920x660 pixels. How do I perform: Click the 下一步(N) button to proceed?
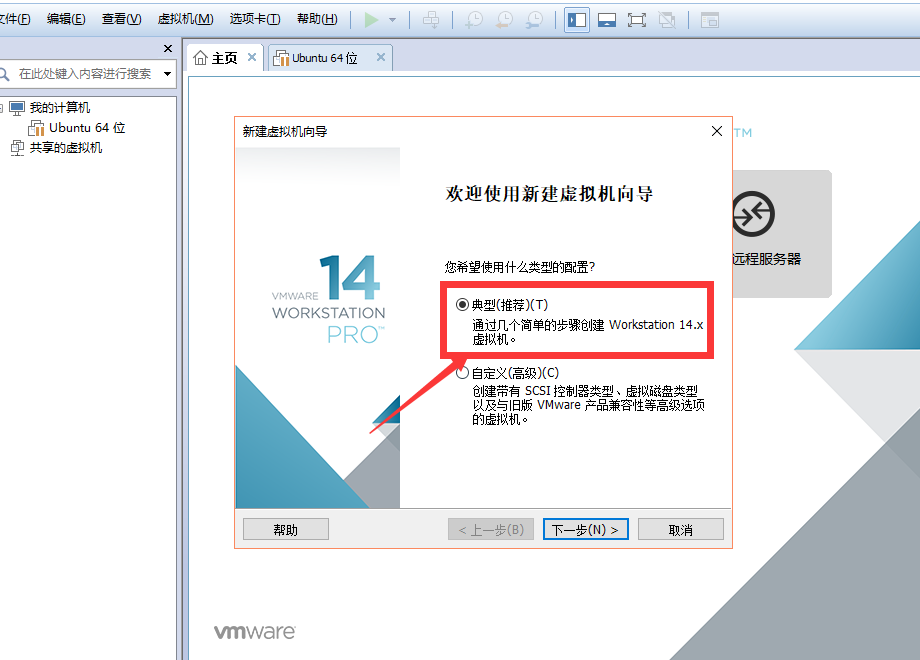[585, 528]
